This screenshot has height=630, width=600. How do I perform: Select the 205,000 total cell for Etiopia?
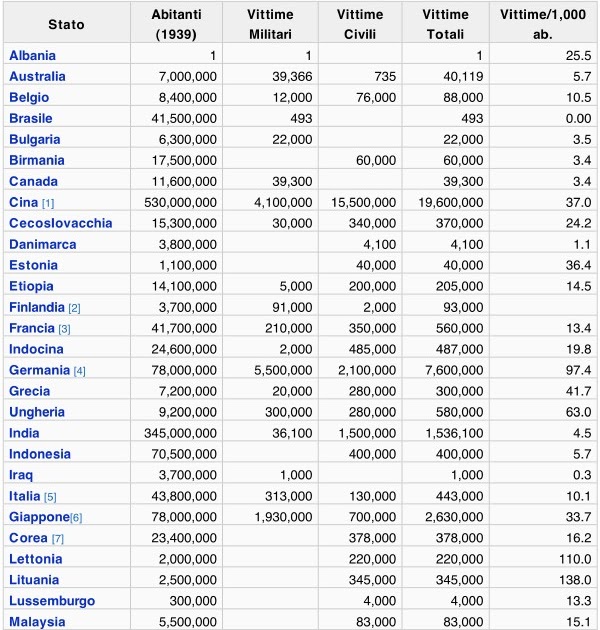point(446,286)
